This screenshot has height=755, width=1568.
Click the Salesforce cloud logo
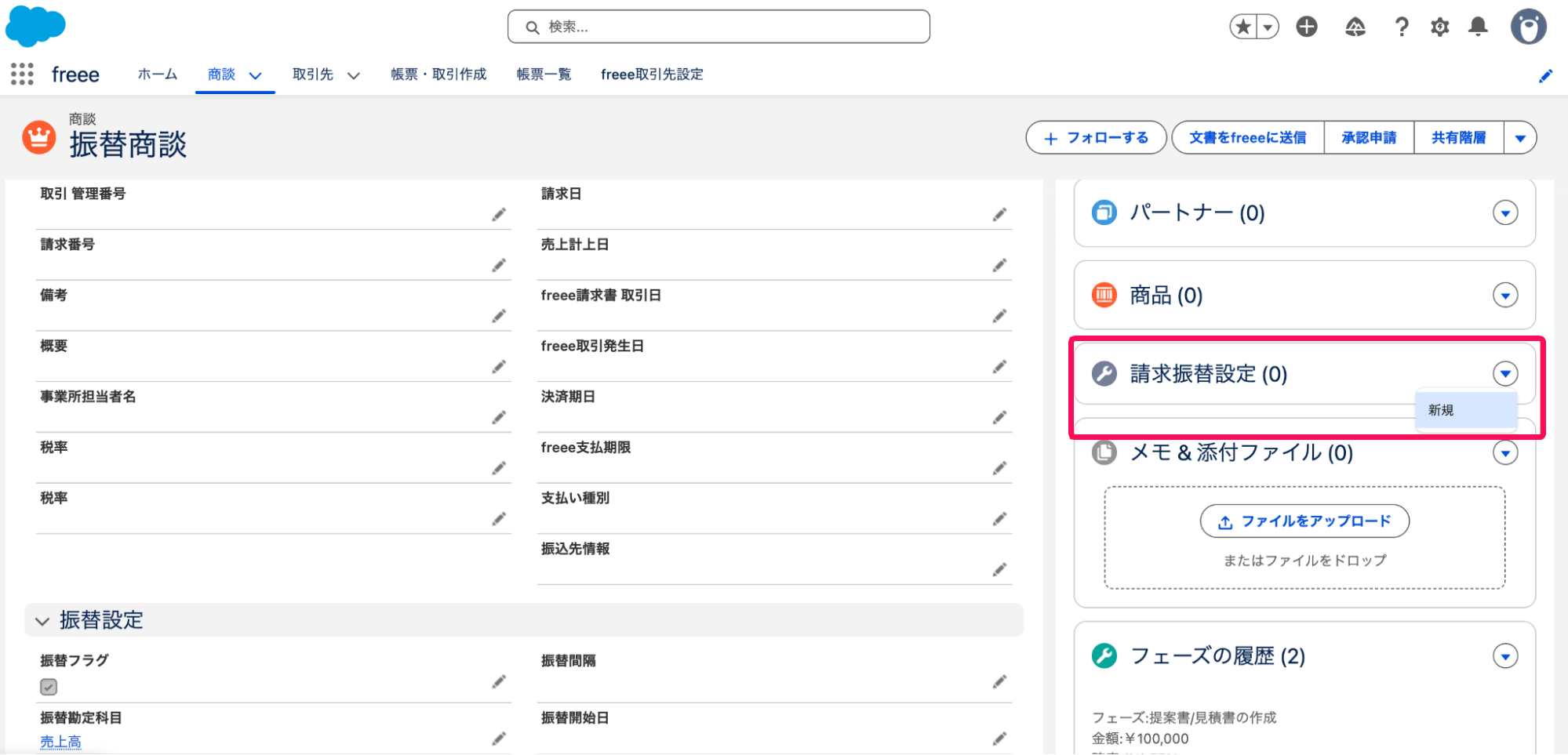[x=35, y=26]
